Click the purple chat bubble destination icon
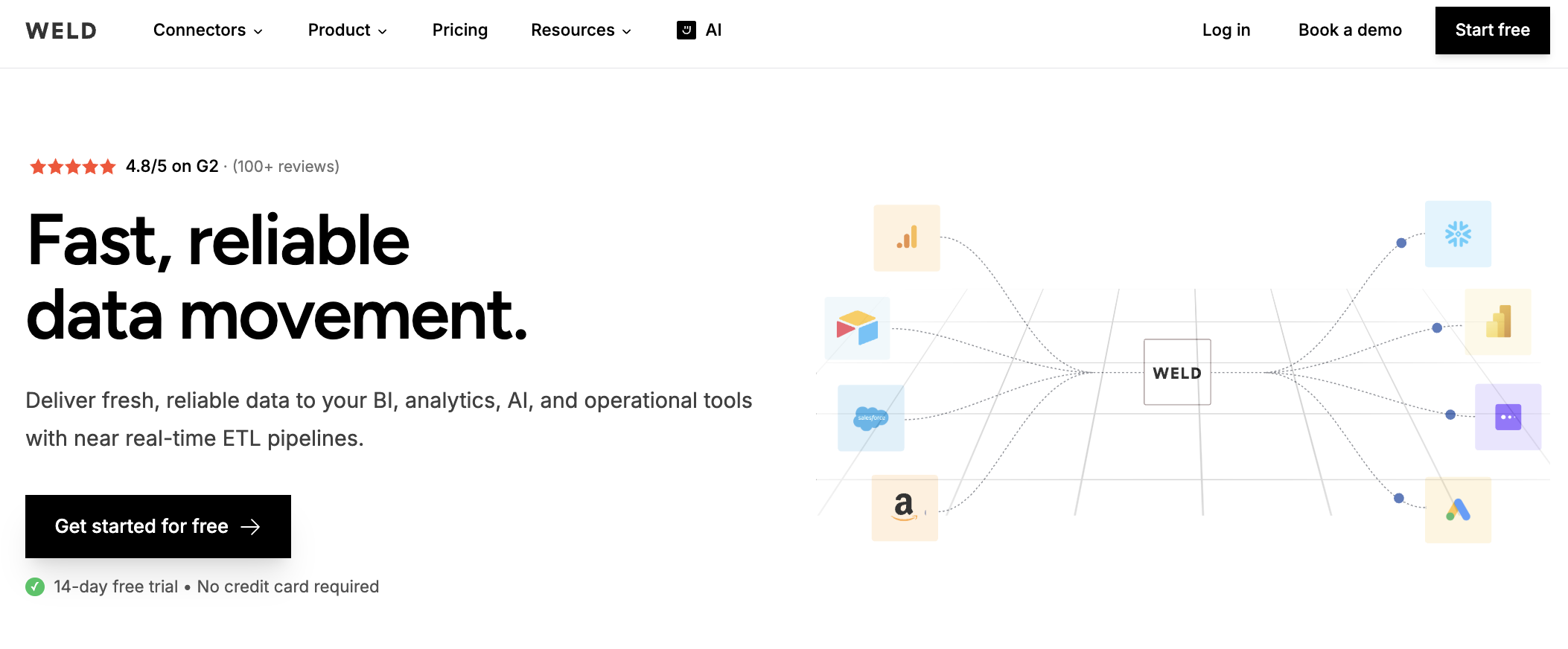The width and height of the screenshot is (1568, 649). (x=1508, y=417)
